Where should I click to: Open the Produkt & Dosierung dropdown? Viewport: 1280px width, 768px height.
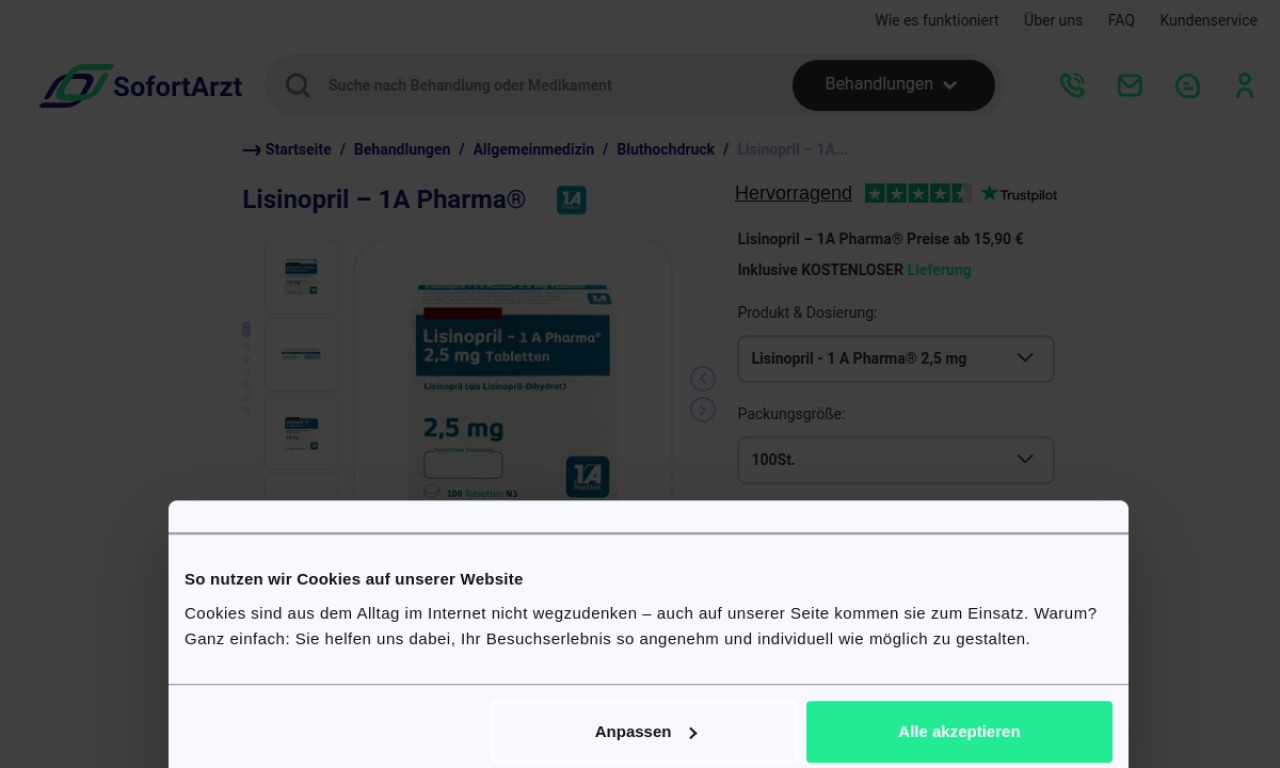[896, 359]
